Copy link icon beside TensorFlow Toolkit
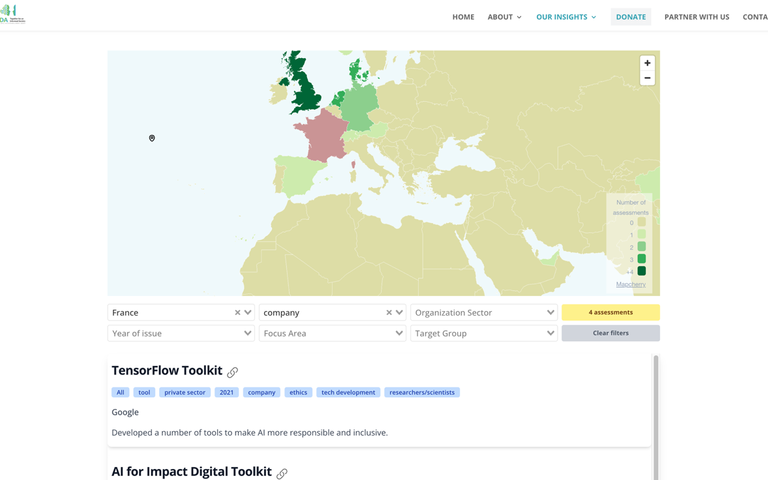768x480 pixels. click(x=232, y=372)
